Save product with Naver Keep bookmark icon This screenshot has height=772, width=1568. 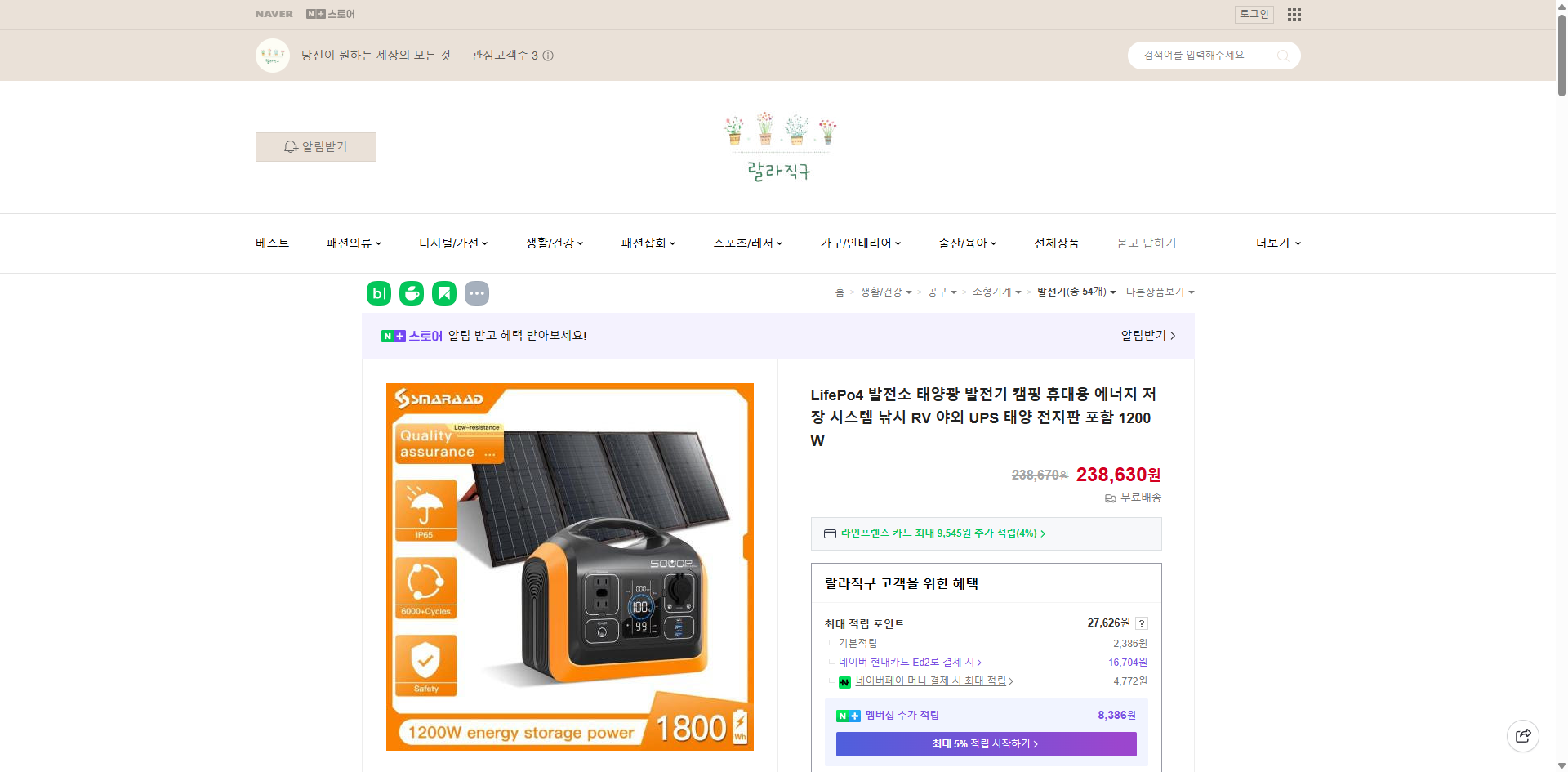[443, 292]
